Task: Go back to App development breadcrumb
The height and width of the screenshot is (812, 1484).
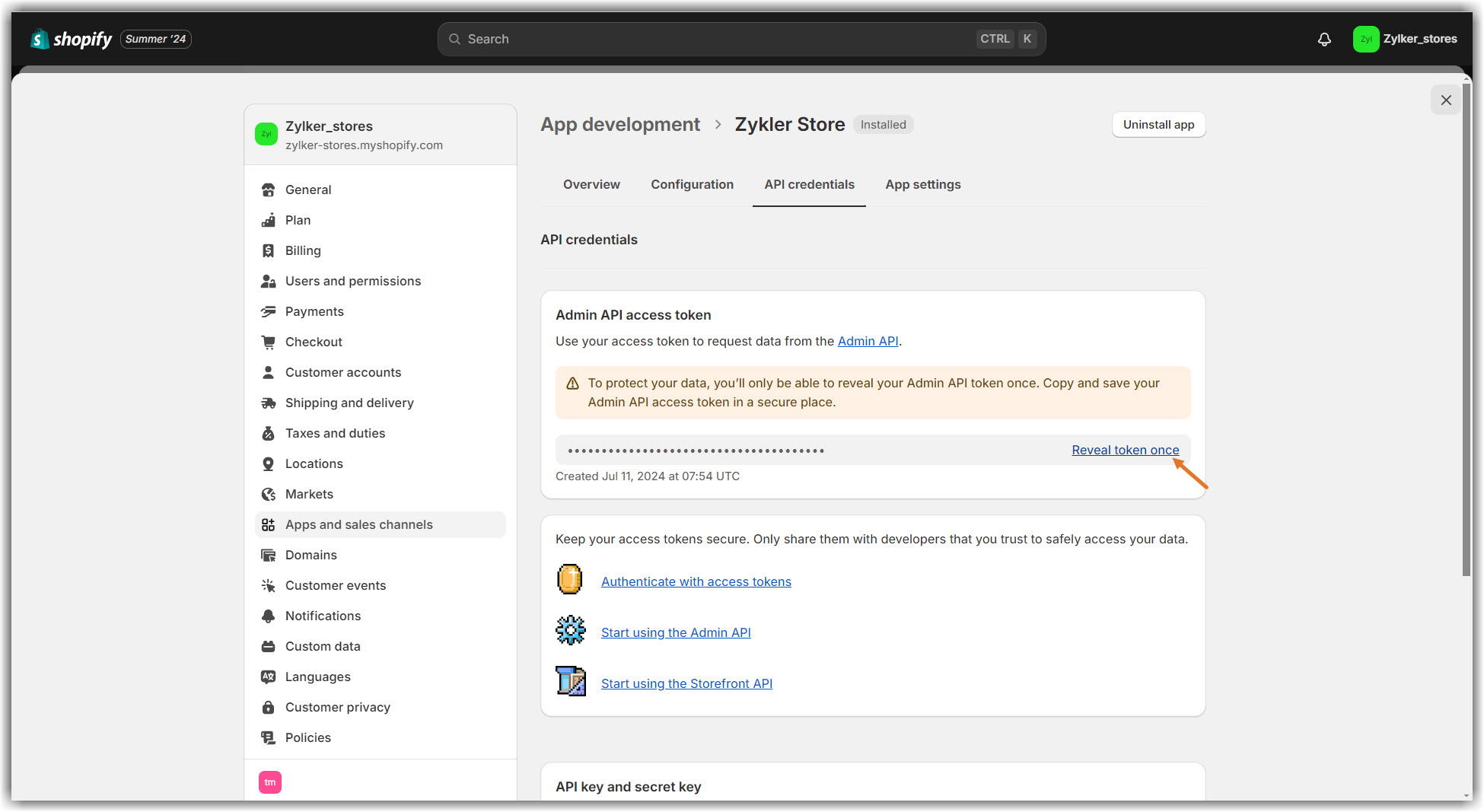Action: pyautogui.click(x=620, y=125)
